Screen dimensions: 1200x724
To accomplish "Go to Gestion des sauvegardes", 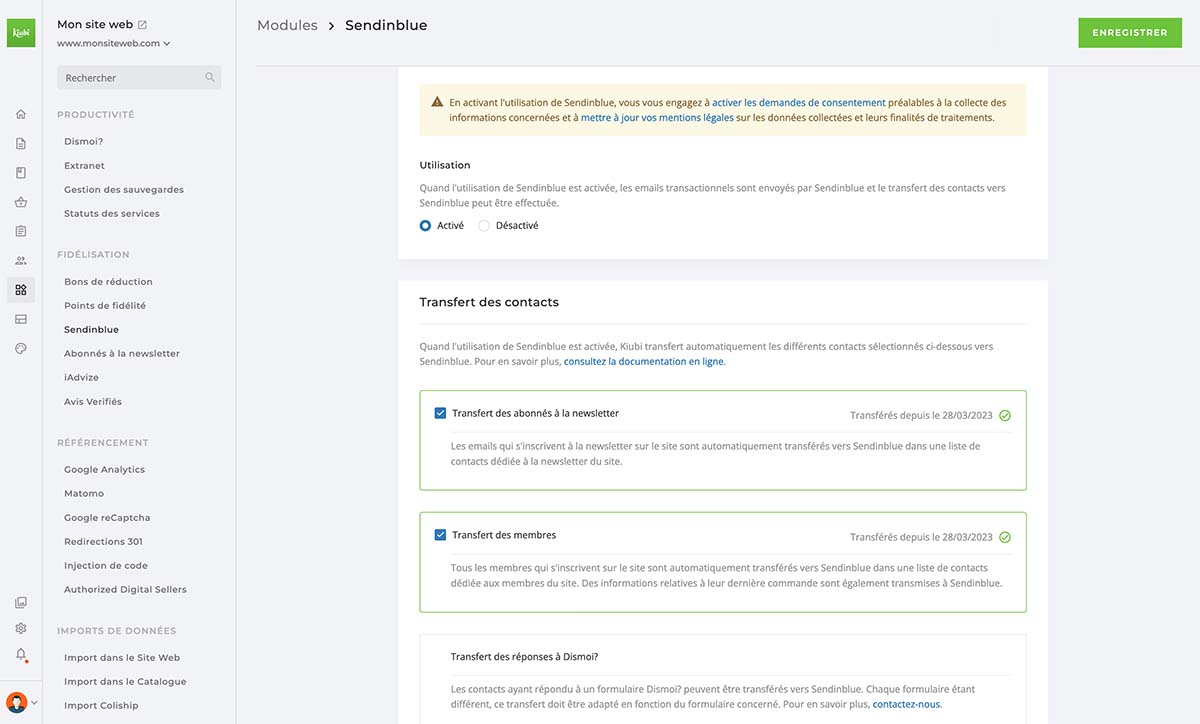I will (124, 190).
